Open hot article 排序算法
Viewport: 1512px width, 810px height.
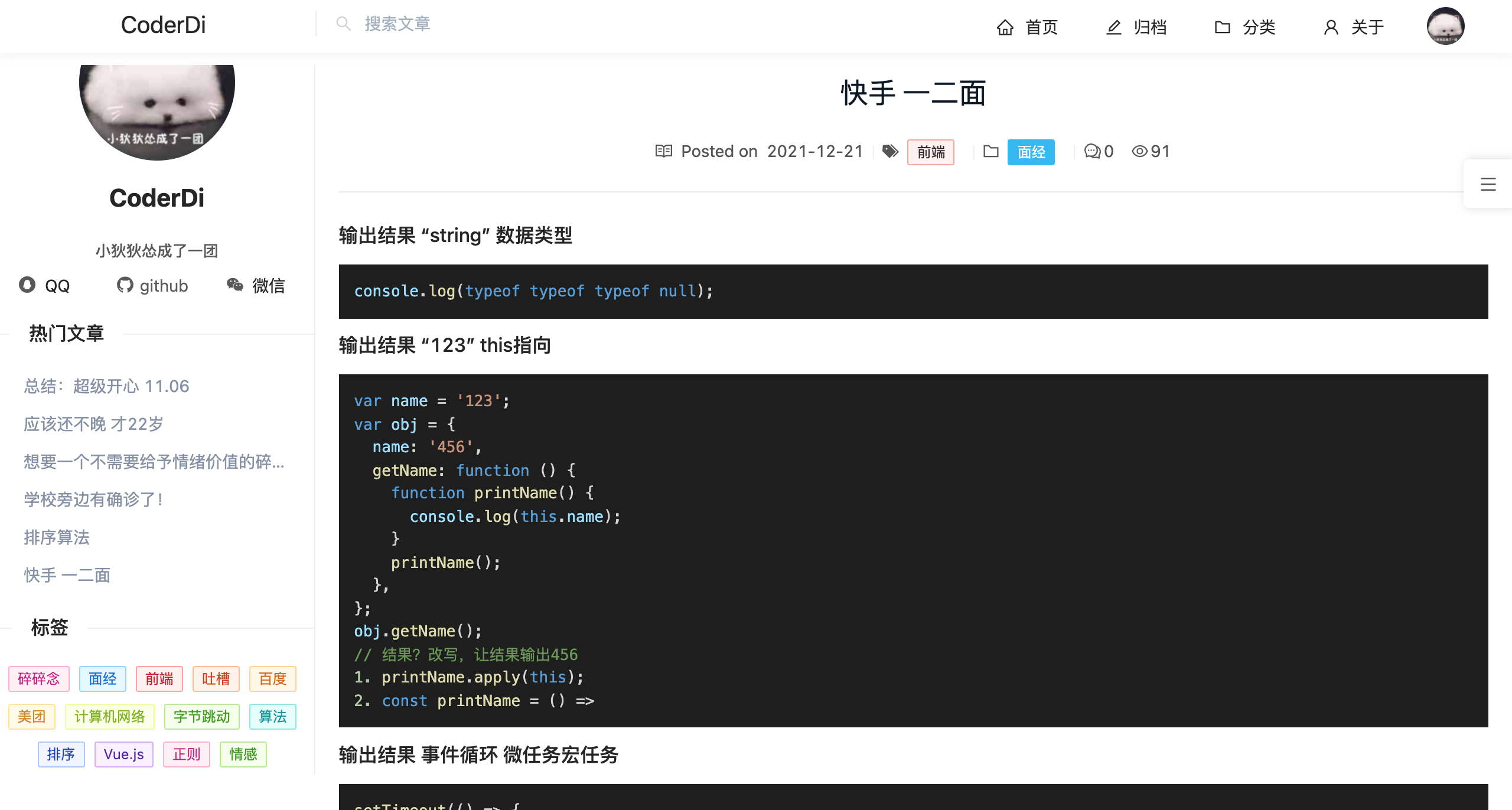57,537
